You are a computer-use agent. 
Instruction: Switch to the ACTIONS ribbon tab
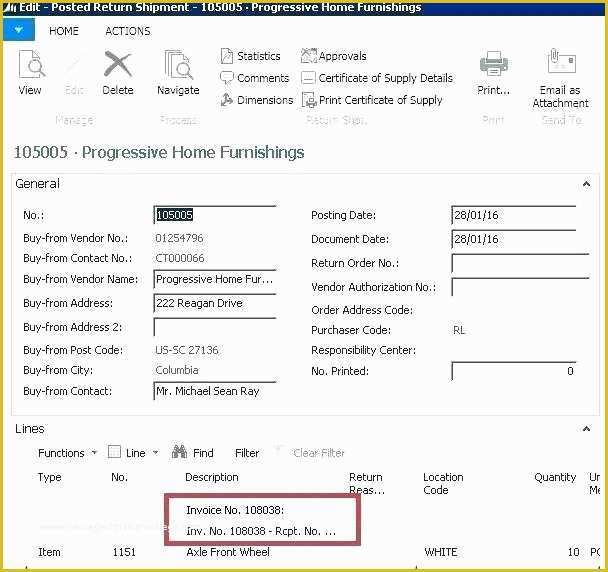point(128,31)
